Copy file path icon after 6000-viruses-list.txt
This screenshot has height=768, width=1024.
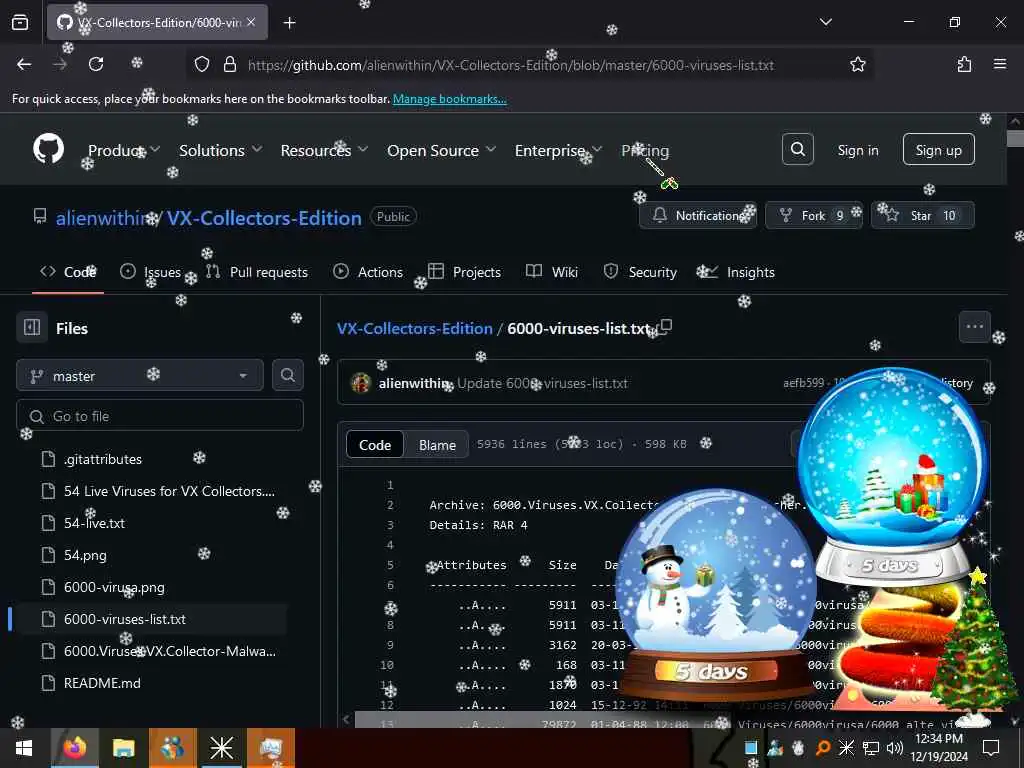pos(665,327)
